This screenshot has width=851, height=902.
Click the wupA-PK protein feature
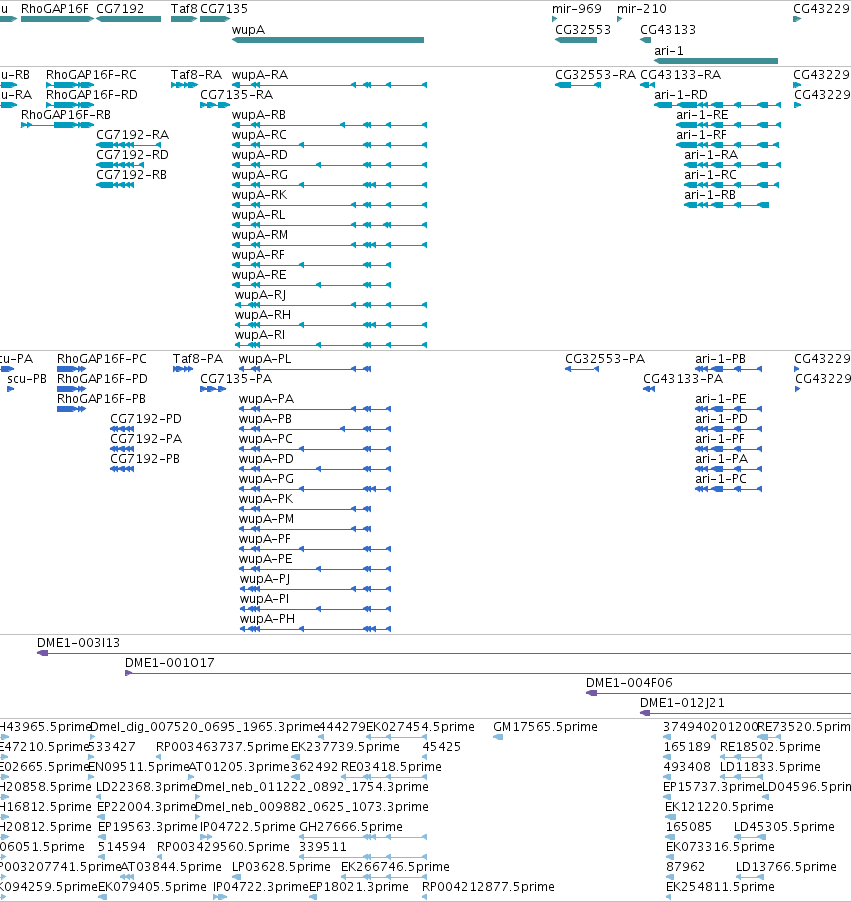tap(305, 509)
